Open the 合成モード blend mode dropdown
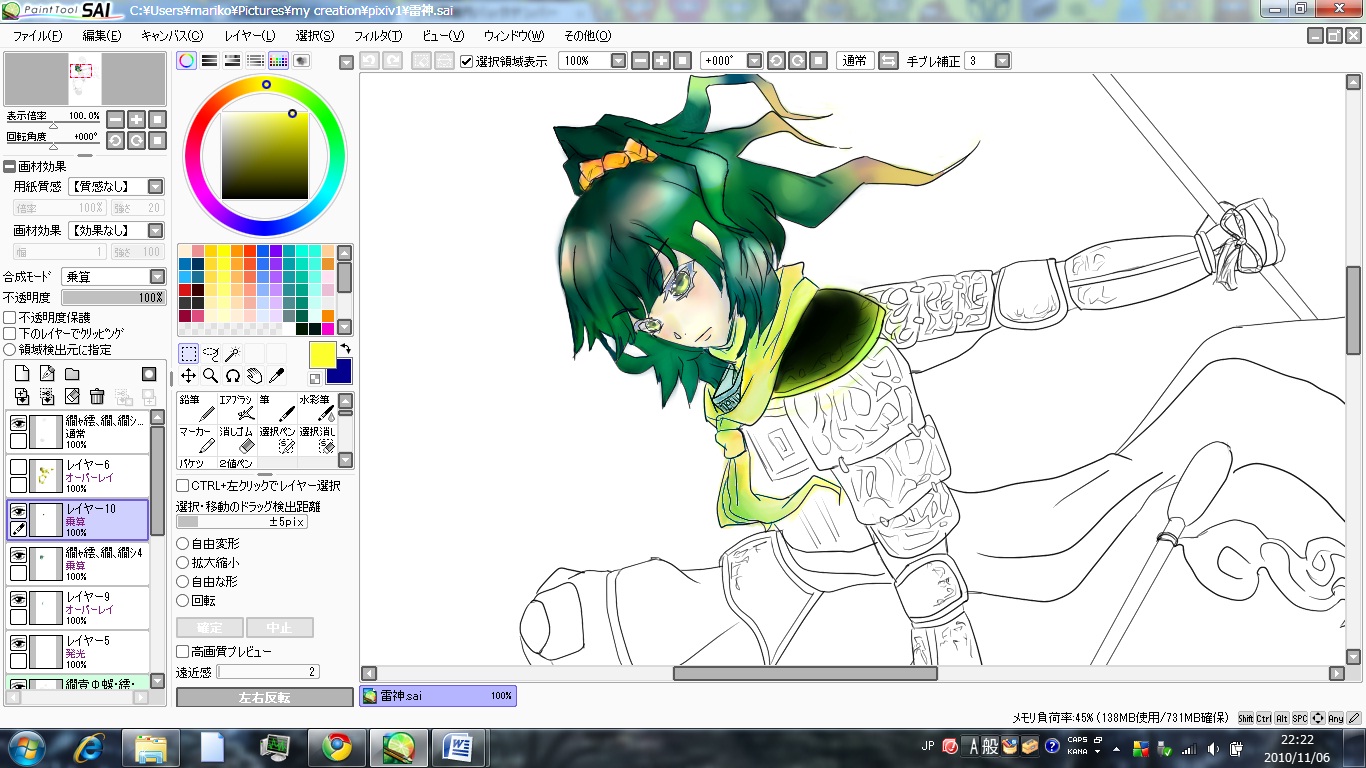1366x768 pixels. (156, 277)
